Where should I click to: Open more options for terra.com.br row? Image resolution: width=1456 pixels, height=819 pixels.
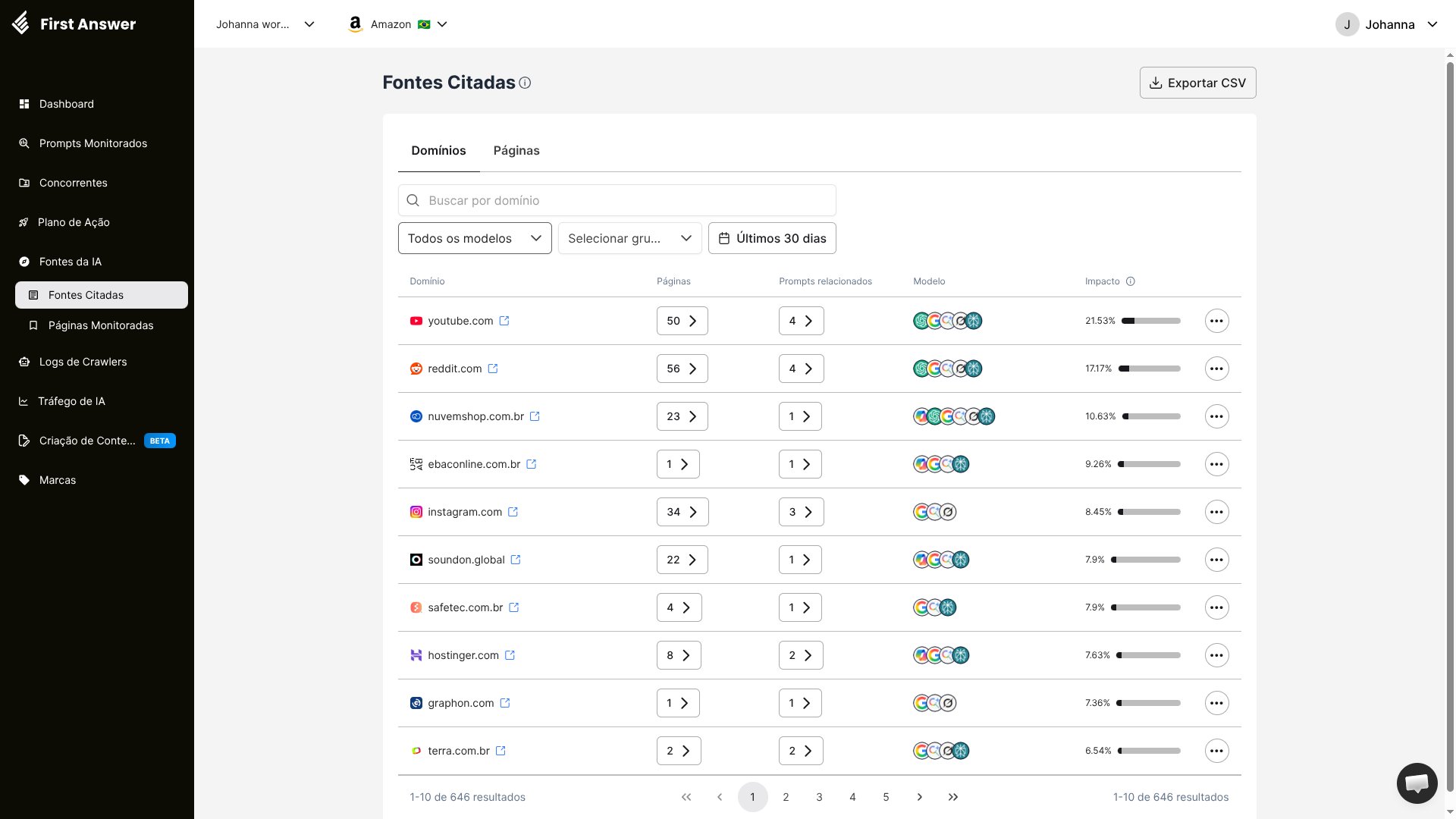point(1216,751)
